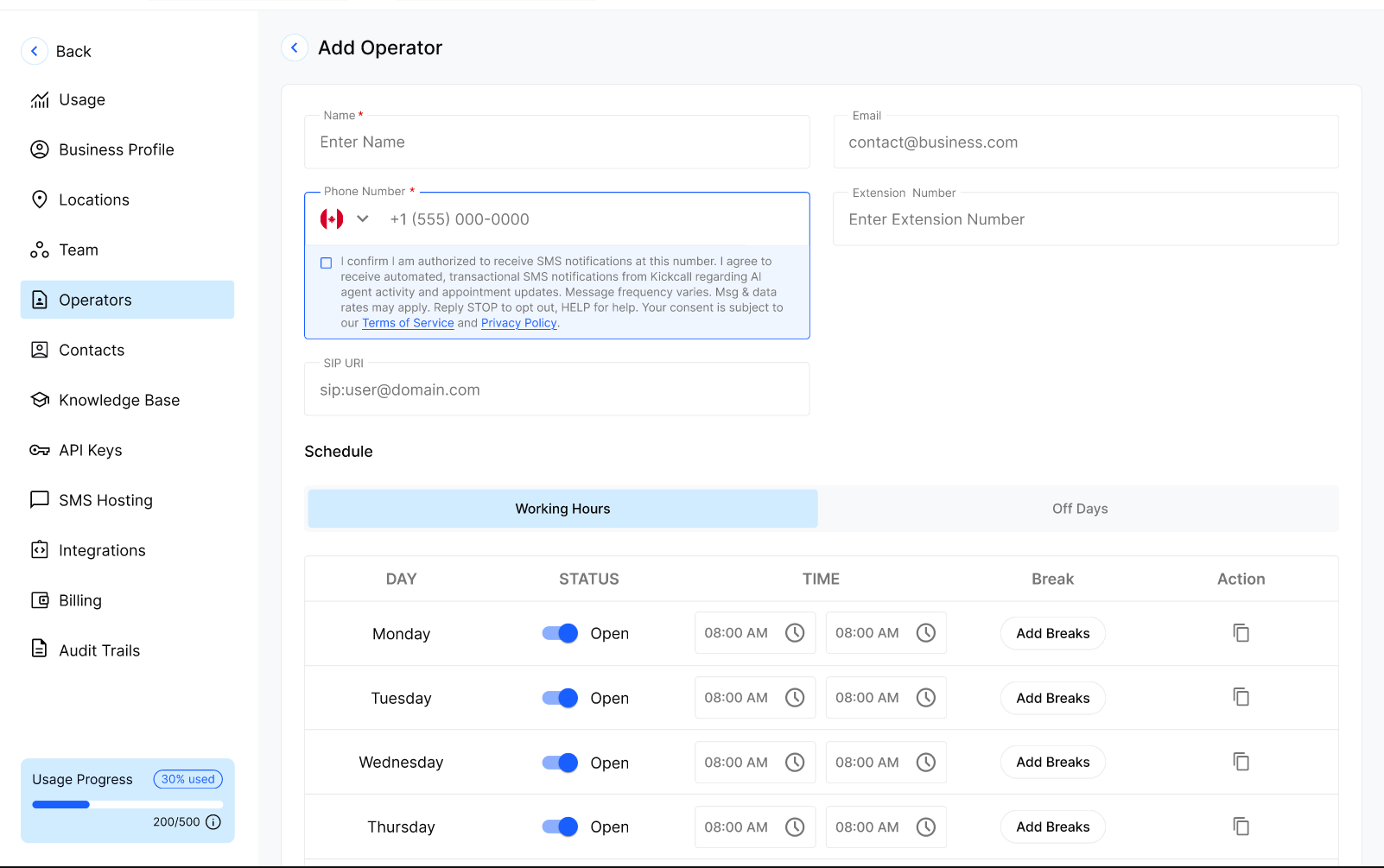Image resolution: width=1384 pixels, height=868 pixels.
Task: Open the Terms of Service link
Action: click(408, 323)
